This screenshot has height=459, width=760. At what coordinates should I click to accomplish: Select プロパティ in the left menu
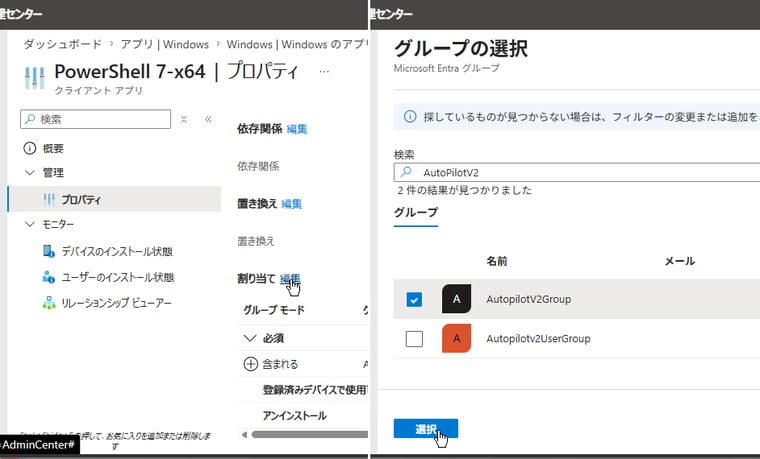(x=115, y=199)
